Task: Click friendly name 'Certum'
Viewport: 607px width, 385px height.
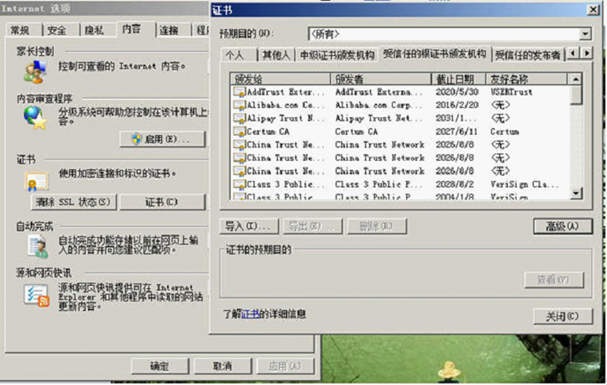Action: coord(505,132)
